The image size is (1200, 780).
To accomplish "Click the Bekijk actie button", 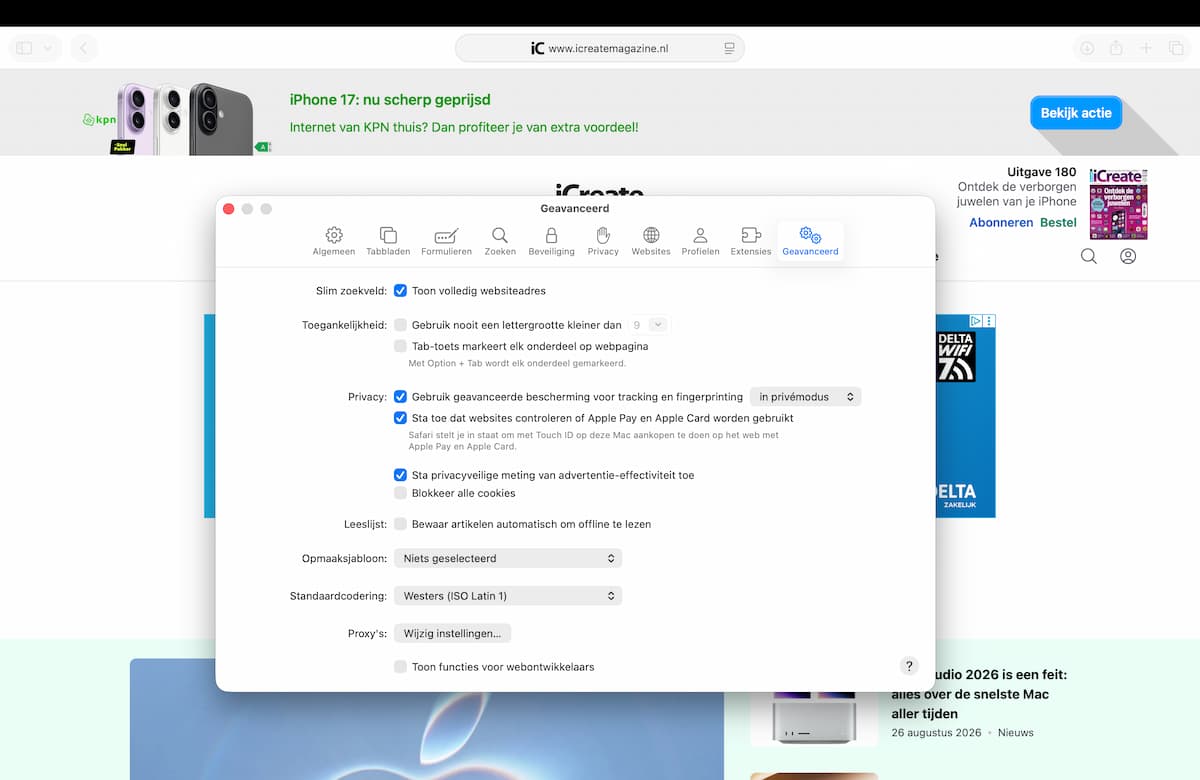I will (x=1076, y=113).
